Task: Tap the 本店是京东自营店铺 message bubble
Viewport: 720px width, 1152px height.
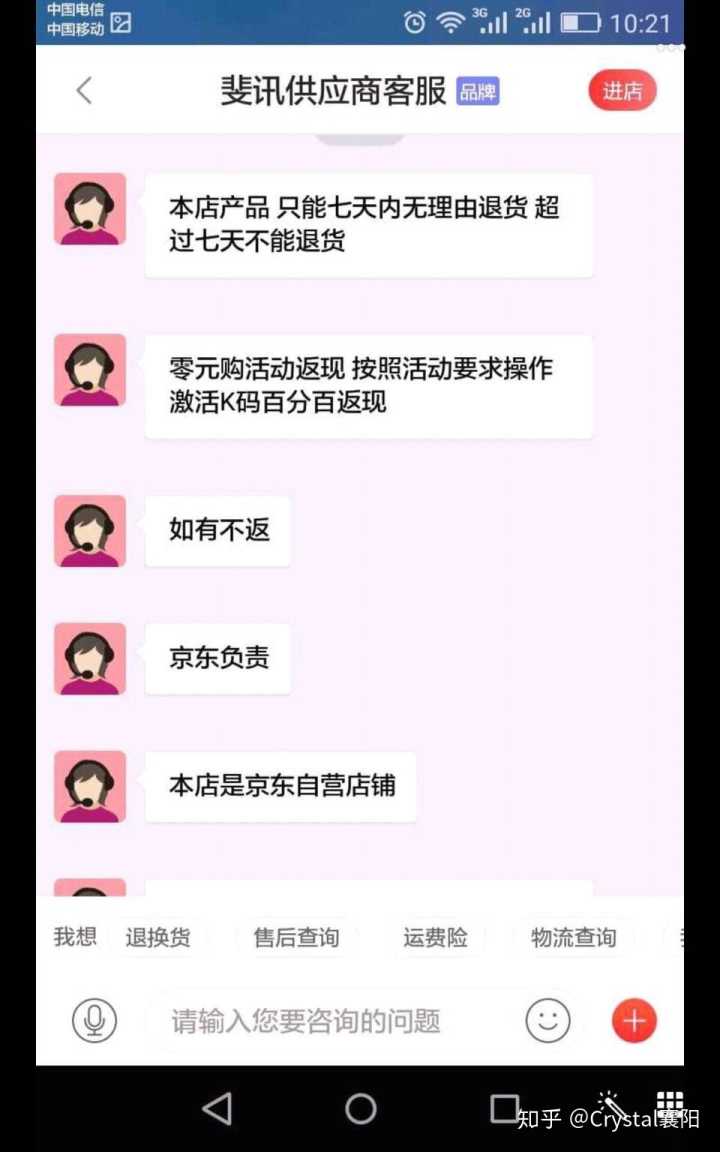Action: coord(281,786)
